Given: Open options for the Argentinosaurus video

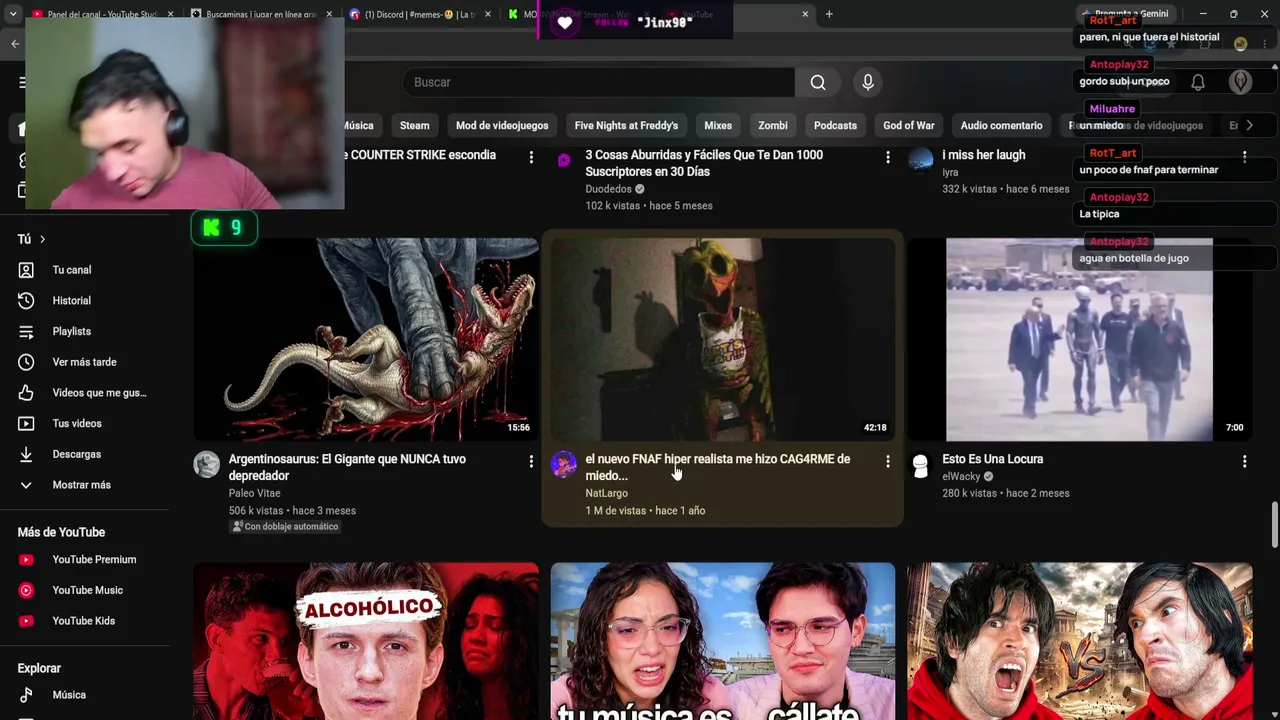Looking at the screenshot, I should pyautogui.click(x=531, y=461).
